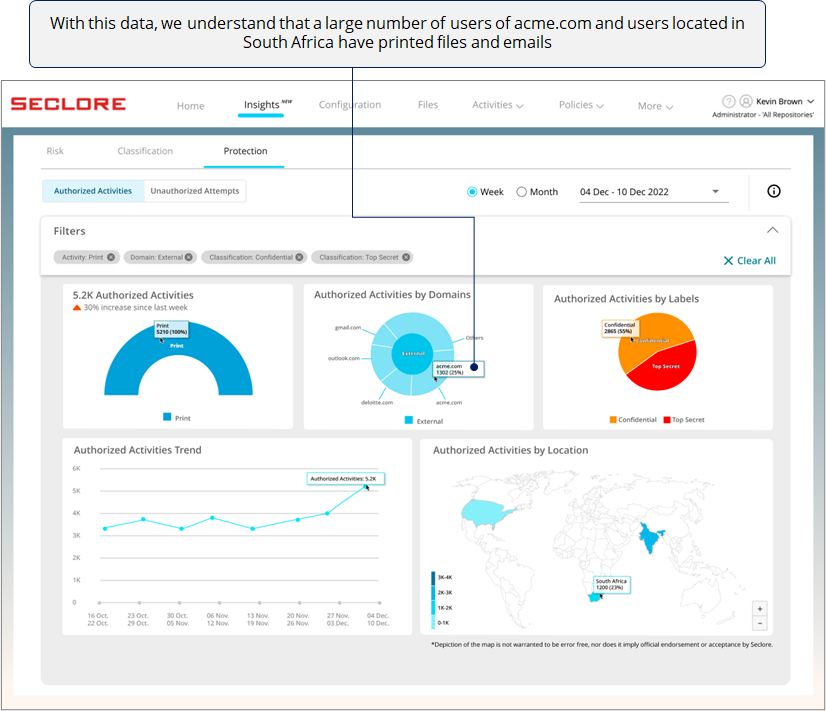Image resolution: width=826 pixels, height=711 pixels.
Task: Click the Top Secret legend swatch
Action: pos(667,420)
